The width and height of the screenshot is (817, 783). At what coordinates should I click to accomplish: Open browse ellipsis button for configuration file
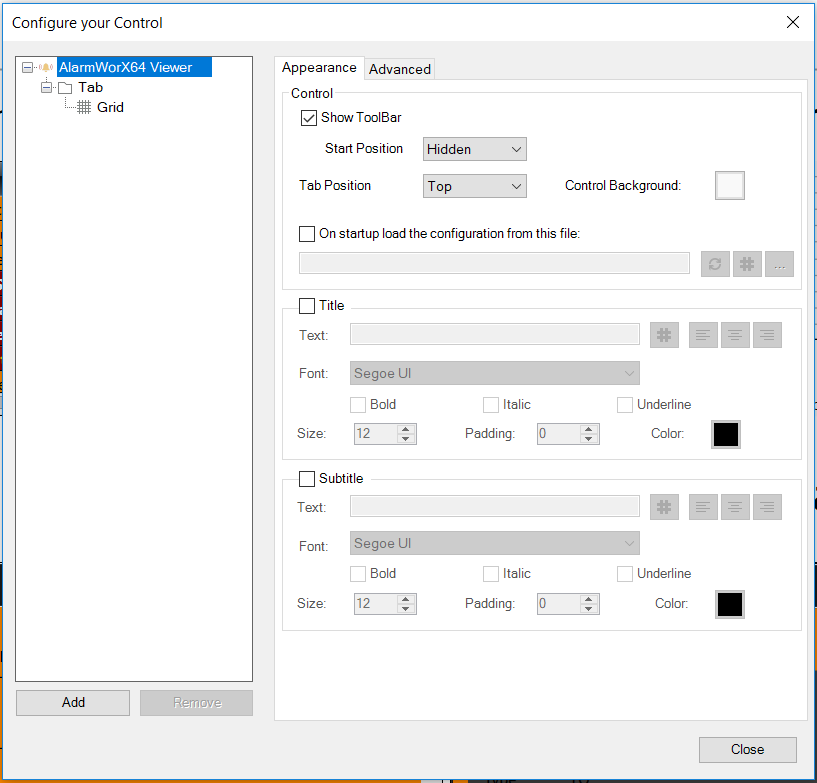pyautogui.click(x=779, y=264)
